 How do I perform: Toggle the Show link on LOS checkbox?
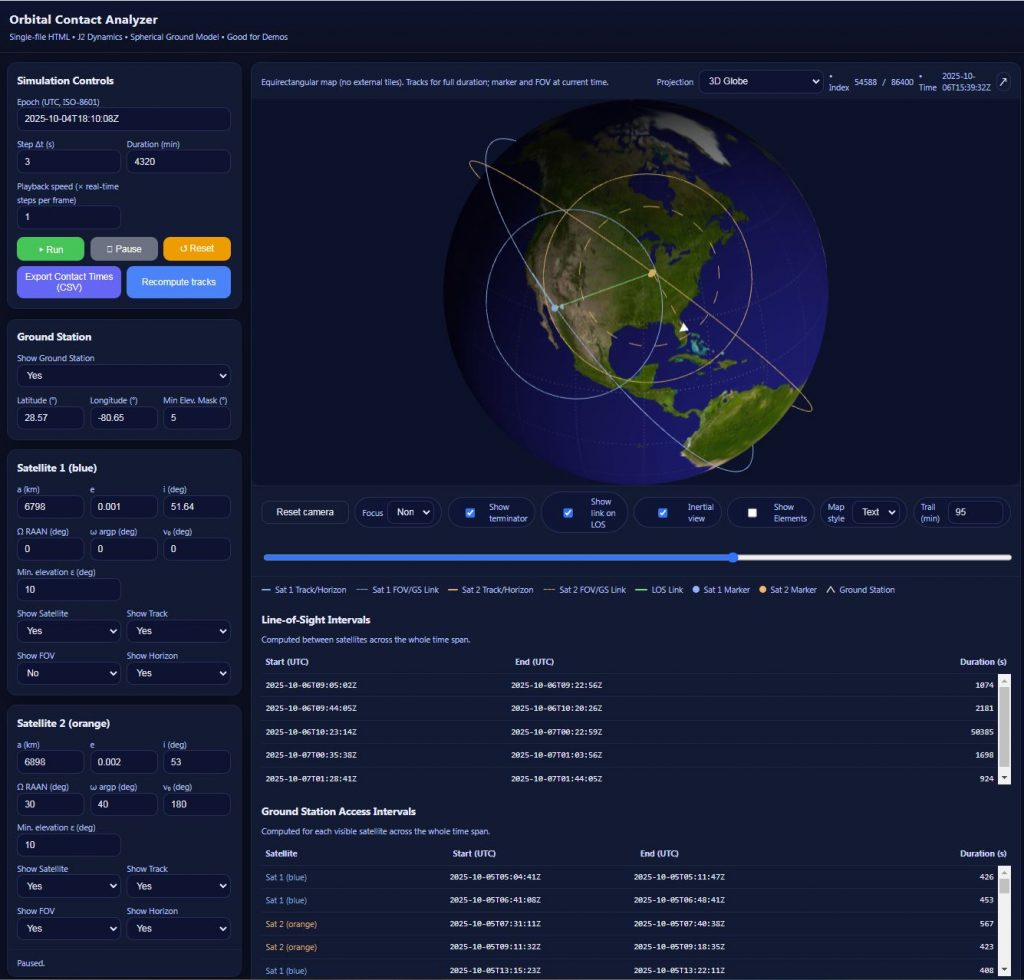point(568,513)
